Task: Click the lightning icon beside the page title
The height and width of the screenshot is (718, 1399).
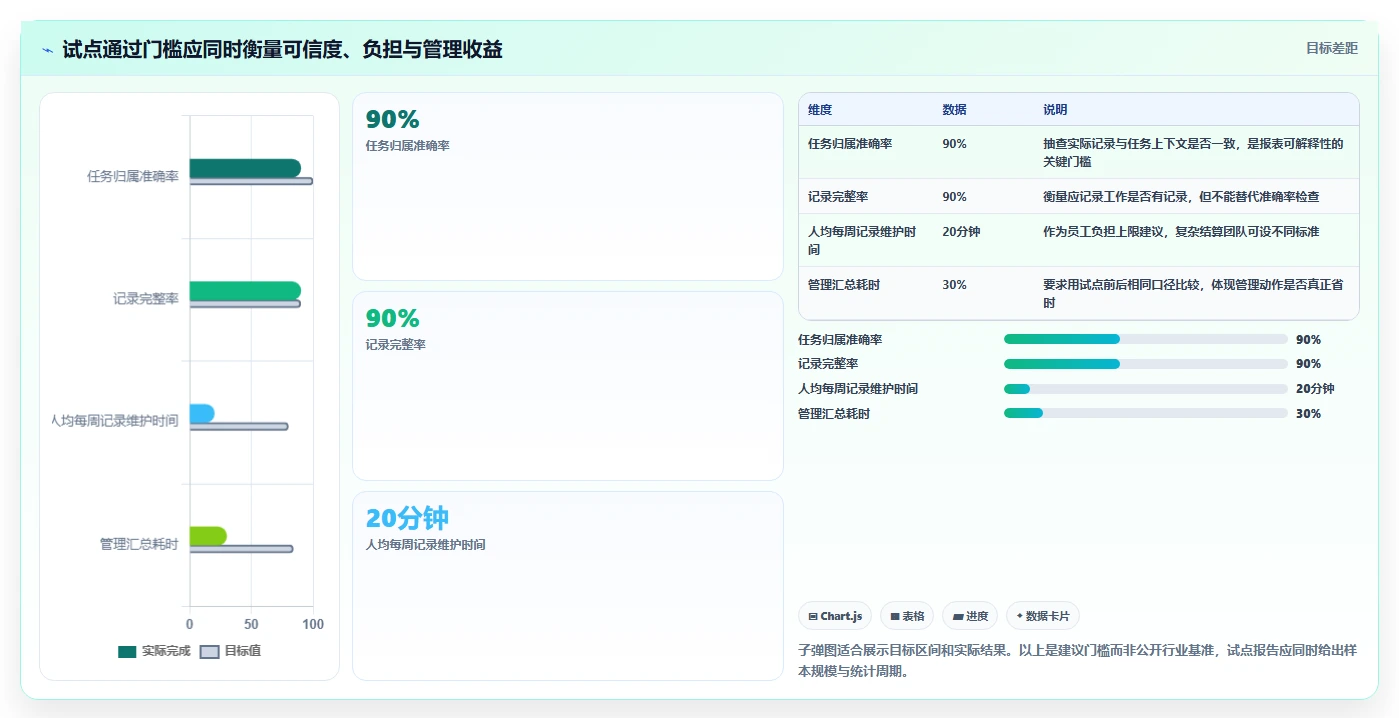Action: coord(47,50)
